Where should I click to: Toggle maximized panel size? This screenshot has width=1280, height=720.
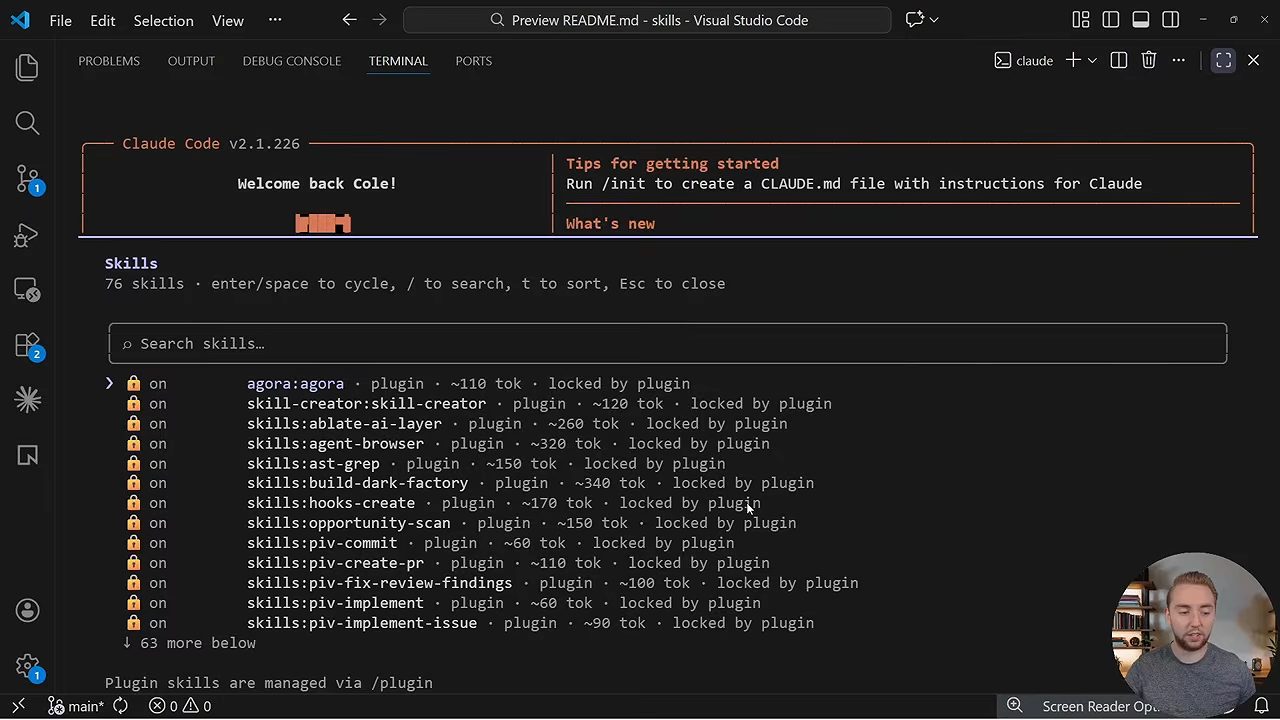1223,61
